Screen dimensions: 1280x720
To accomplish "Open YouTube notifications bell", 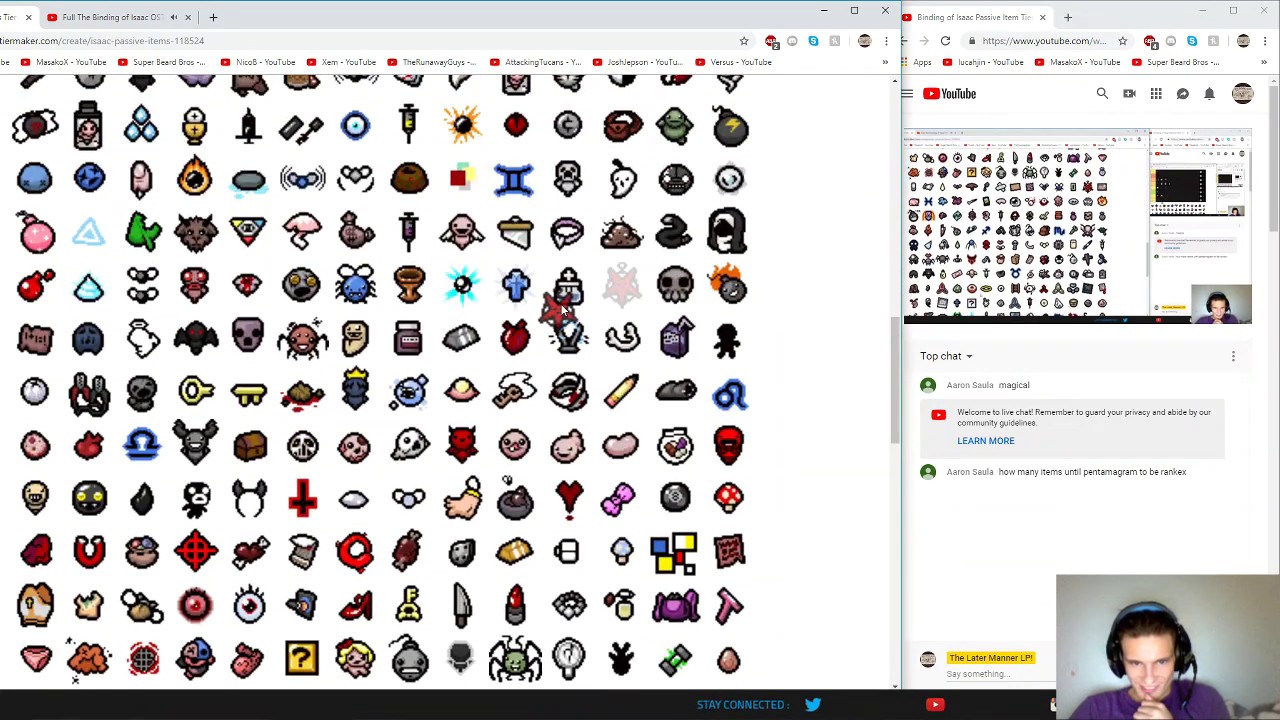I will [1209, 94].
